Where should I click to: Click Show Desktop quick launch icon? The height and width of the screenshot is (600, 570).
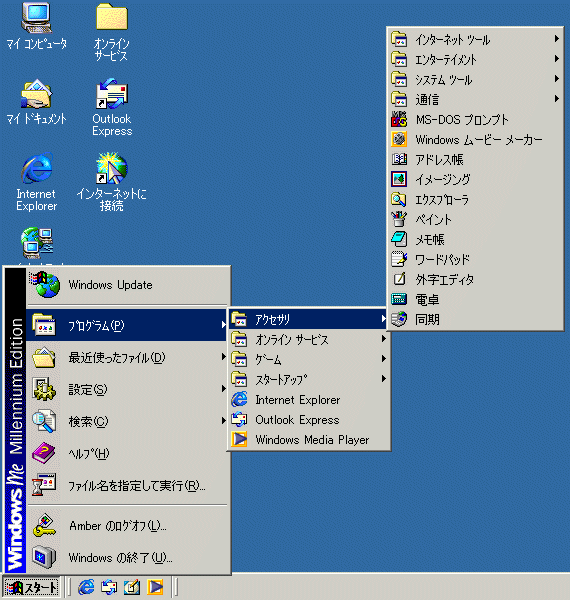(132, 587)
